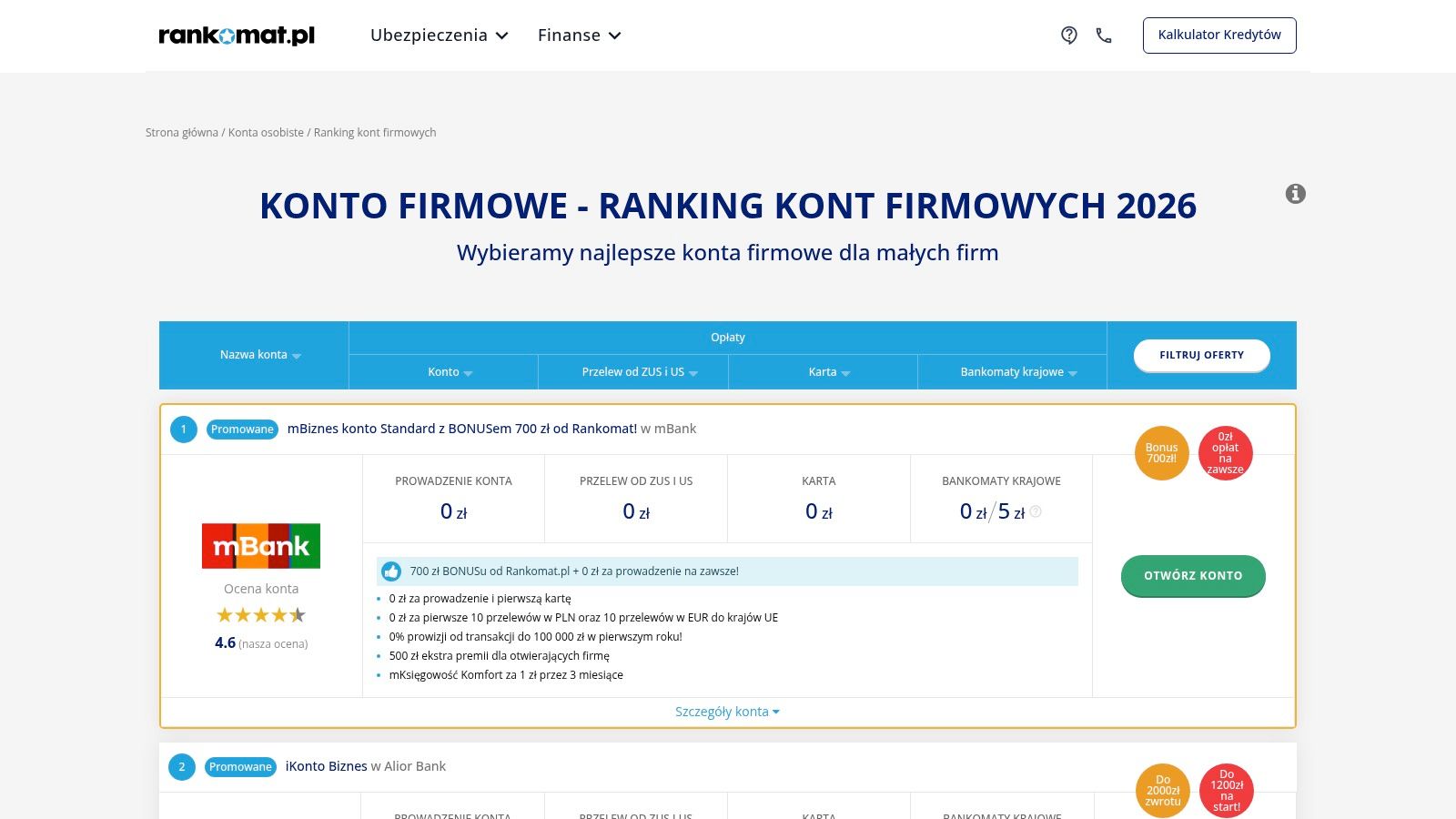Click the mBank logo image

click(x=261, y=546)
